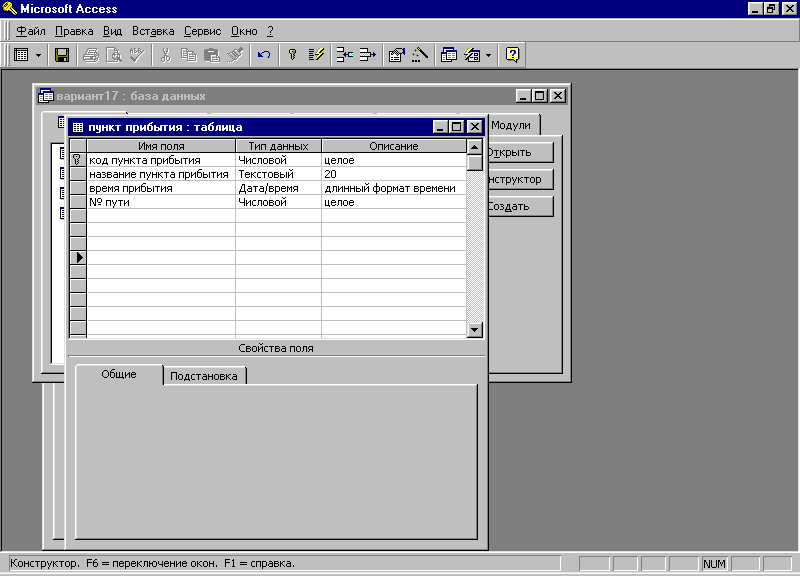Open the Файл menu

pos(31,31)
